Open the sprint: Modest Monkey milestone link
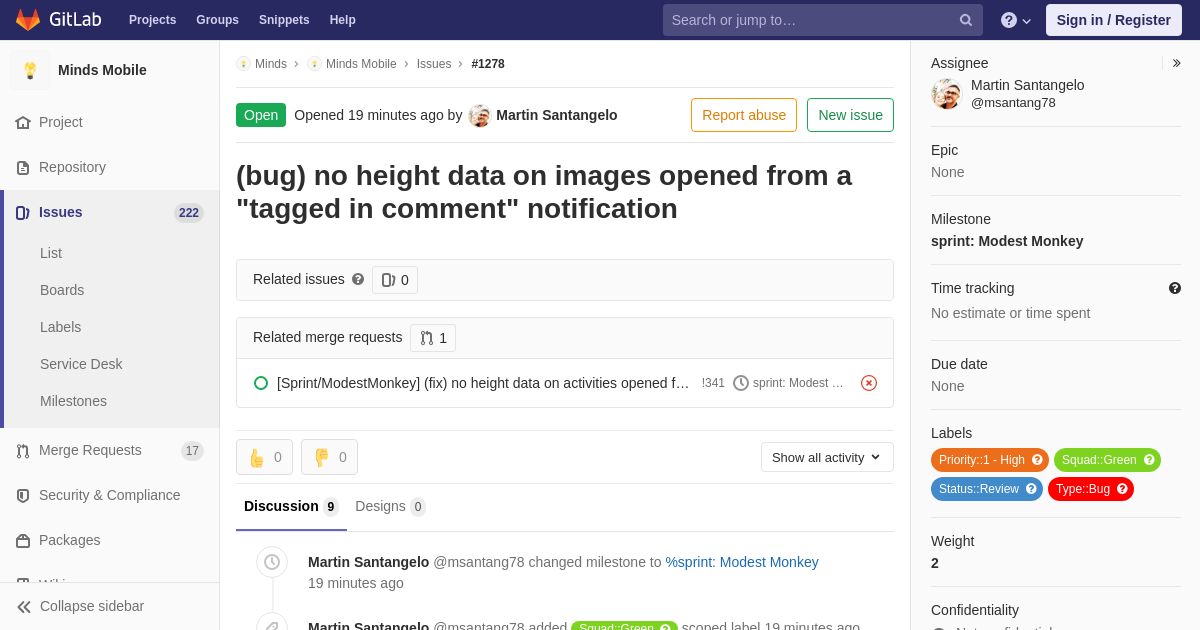This screenshot has height=630, width=1200. (1007, 241)
